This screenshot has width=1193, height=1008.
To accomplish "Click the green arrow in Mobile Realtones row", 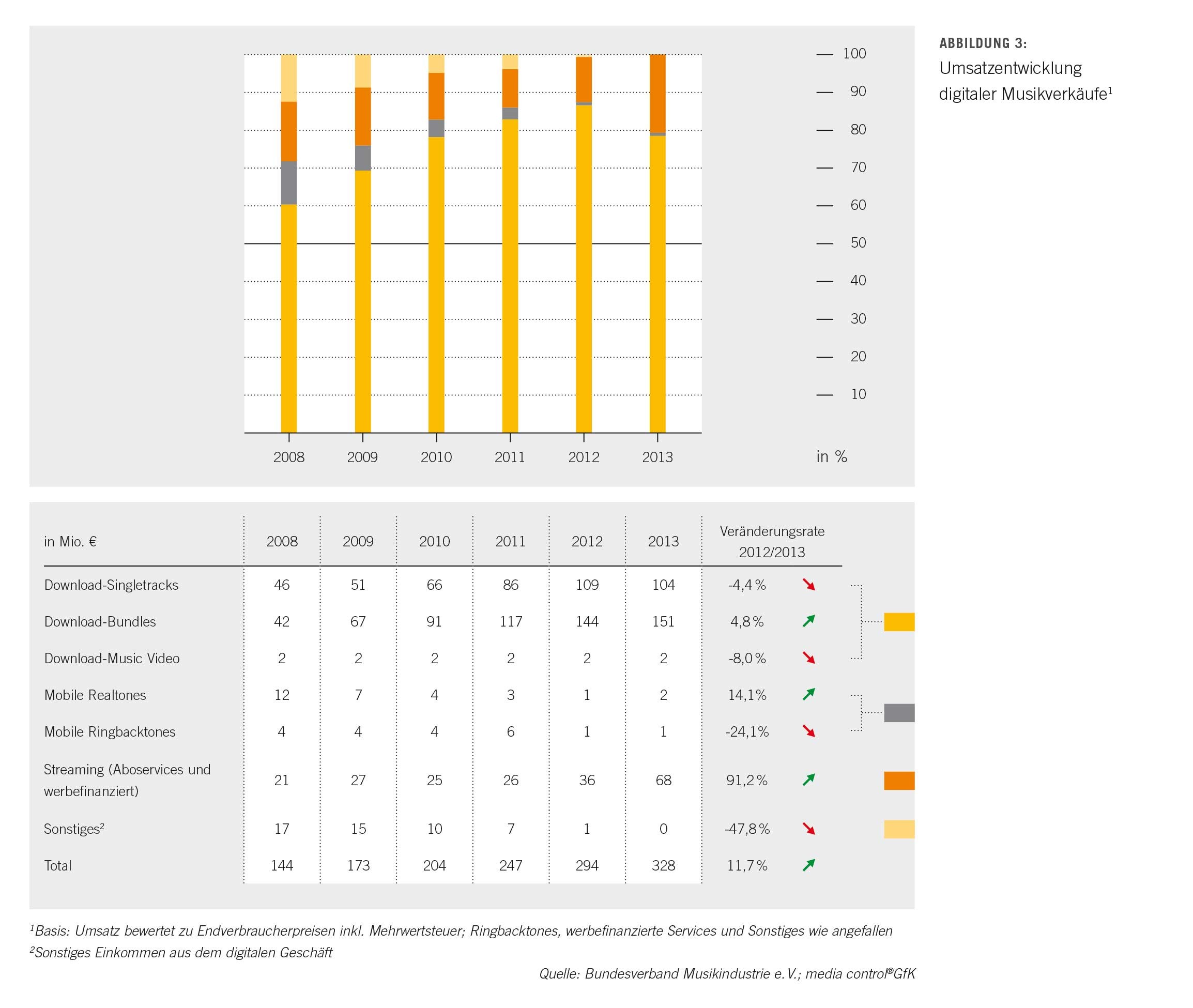I will point(808,694).
